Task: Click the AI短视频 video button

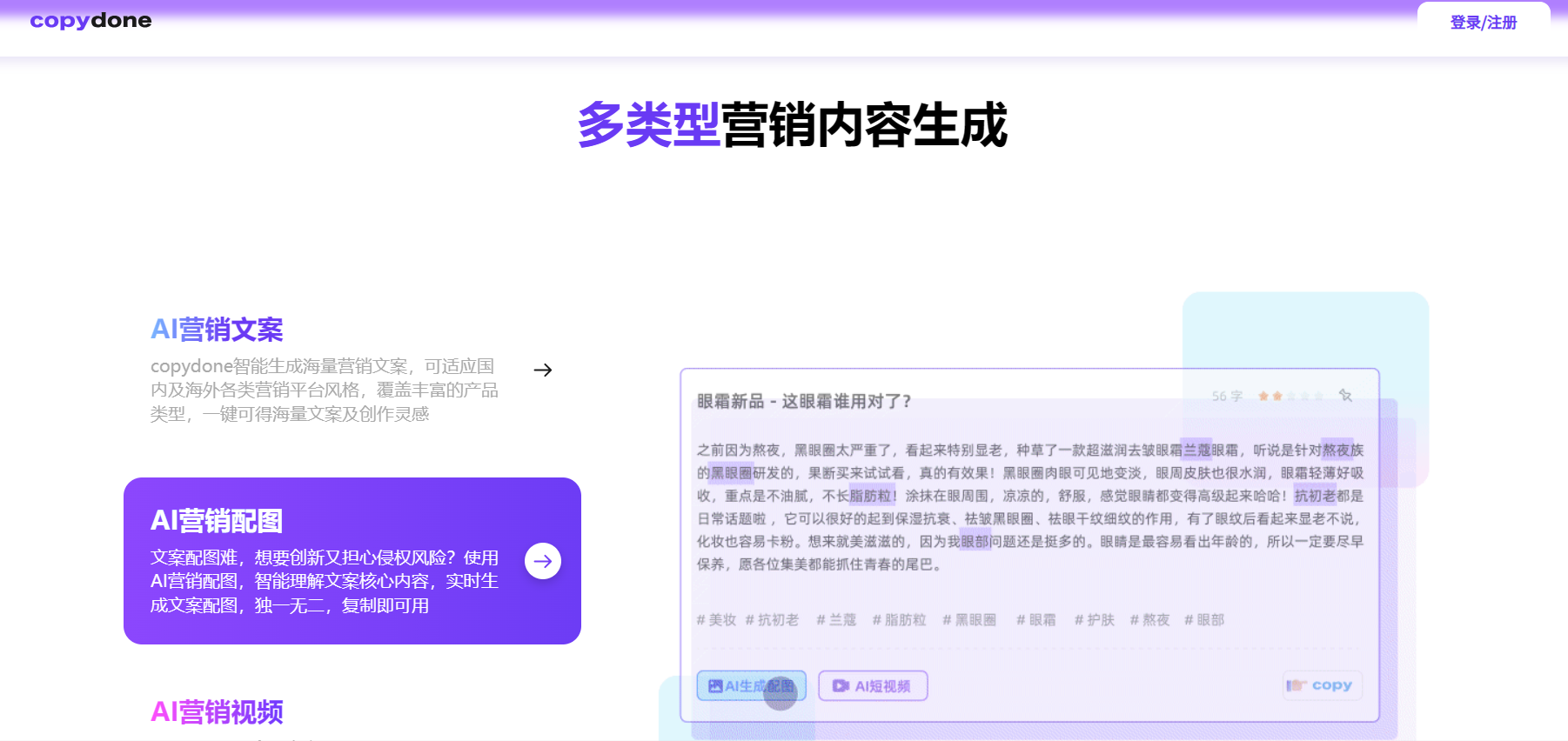Action: pos(873,686)
